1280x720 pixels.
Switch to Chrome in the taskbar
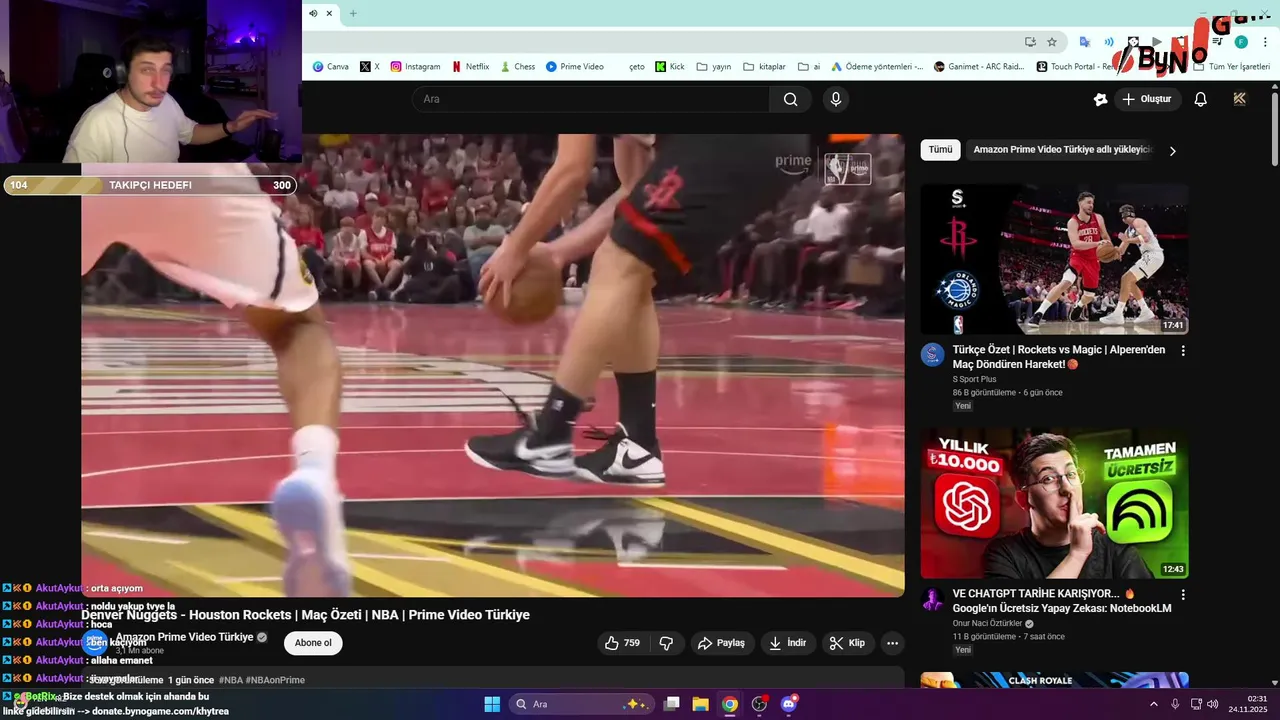tap(730, 704)
